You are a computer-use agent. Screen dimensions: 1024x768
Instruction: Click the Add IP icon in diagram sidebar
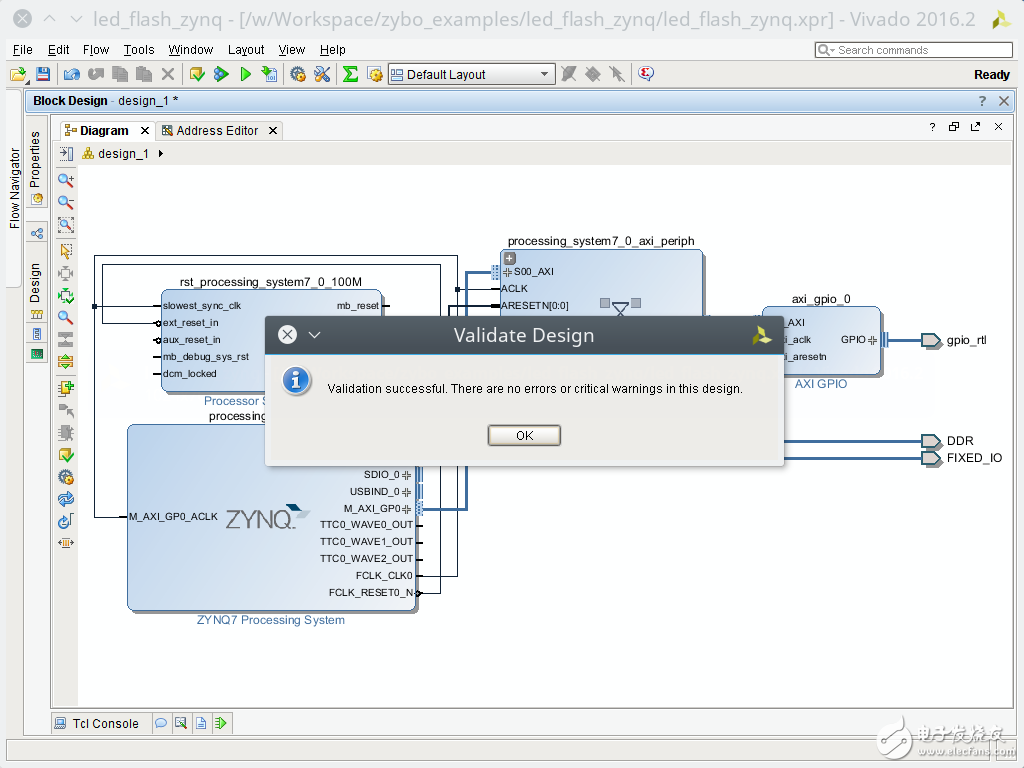[66, 387]
